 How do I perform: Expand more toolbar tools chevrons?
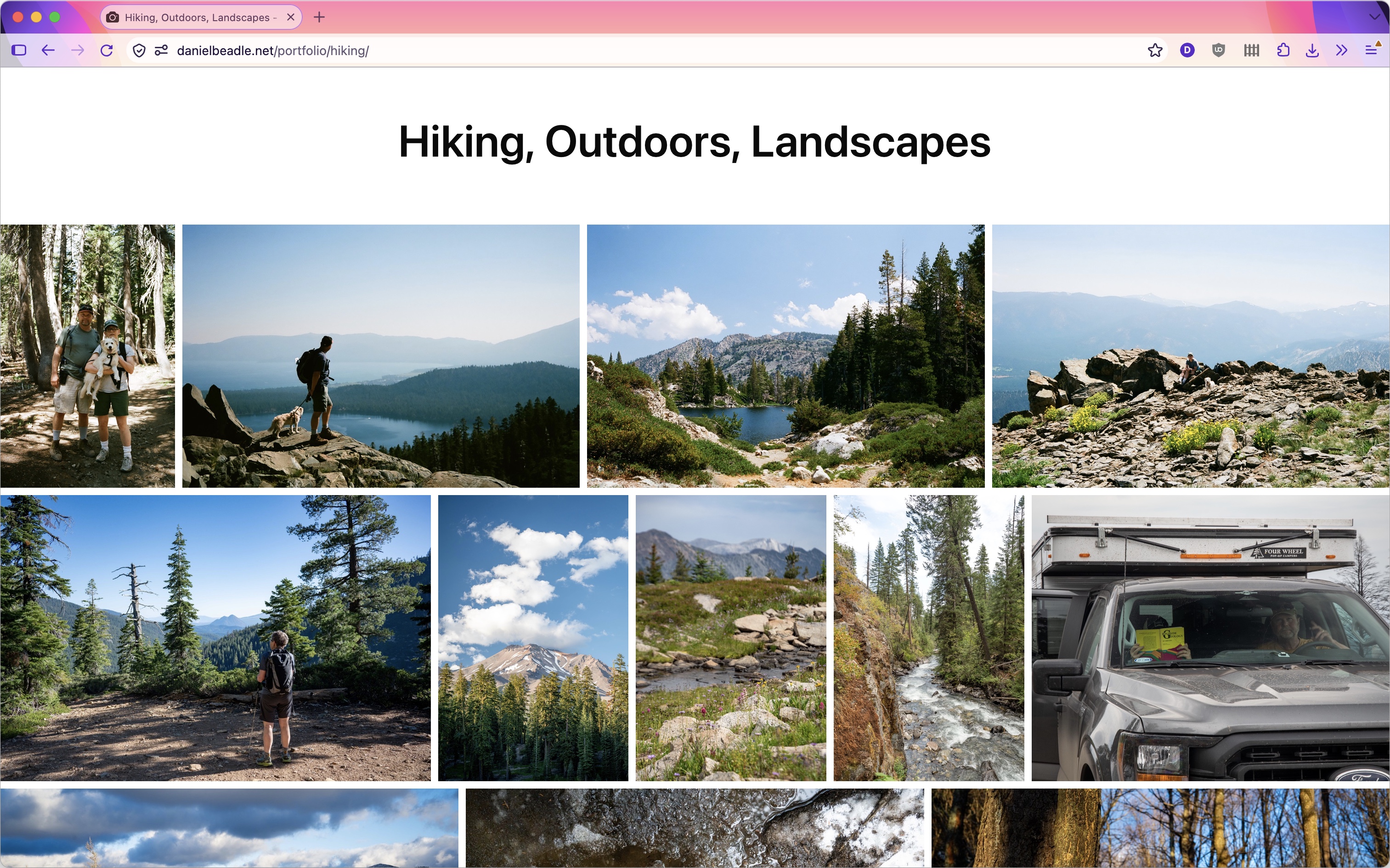coord(1342,51)
